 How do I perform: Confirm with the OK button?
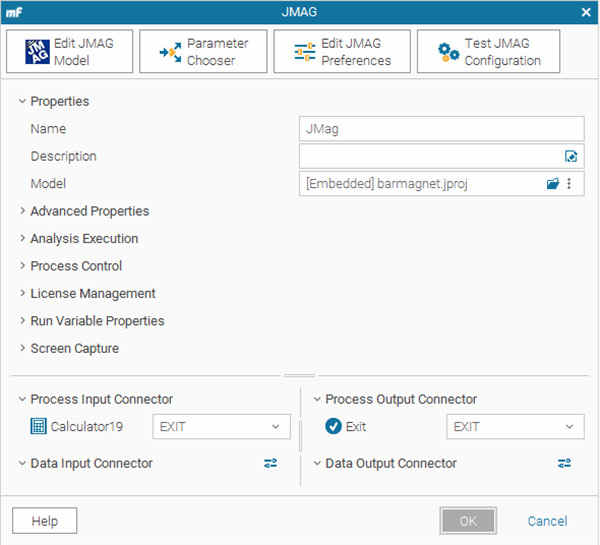468,521
